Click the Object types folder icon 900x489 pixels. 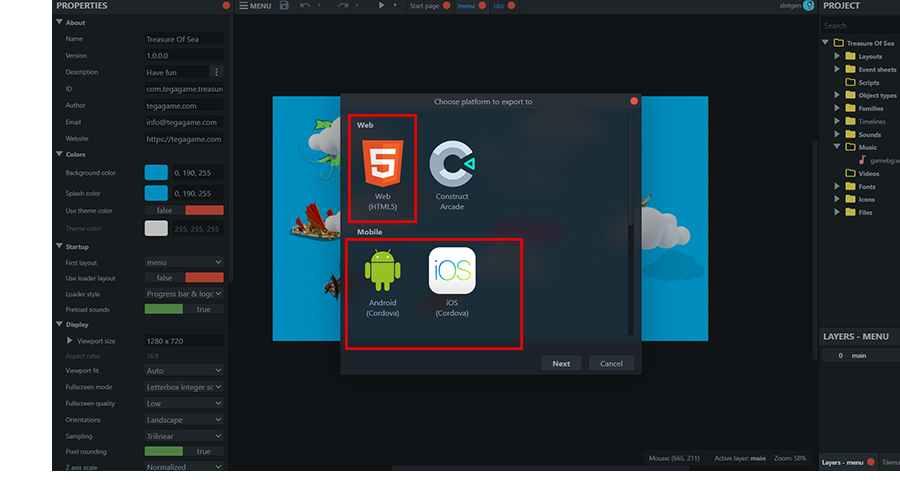click(851, 95)
